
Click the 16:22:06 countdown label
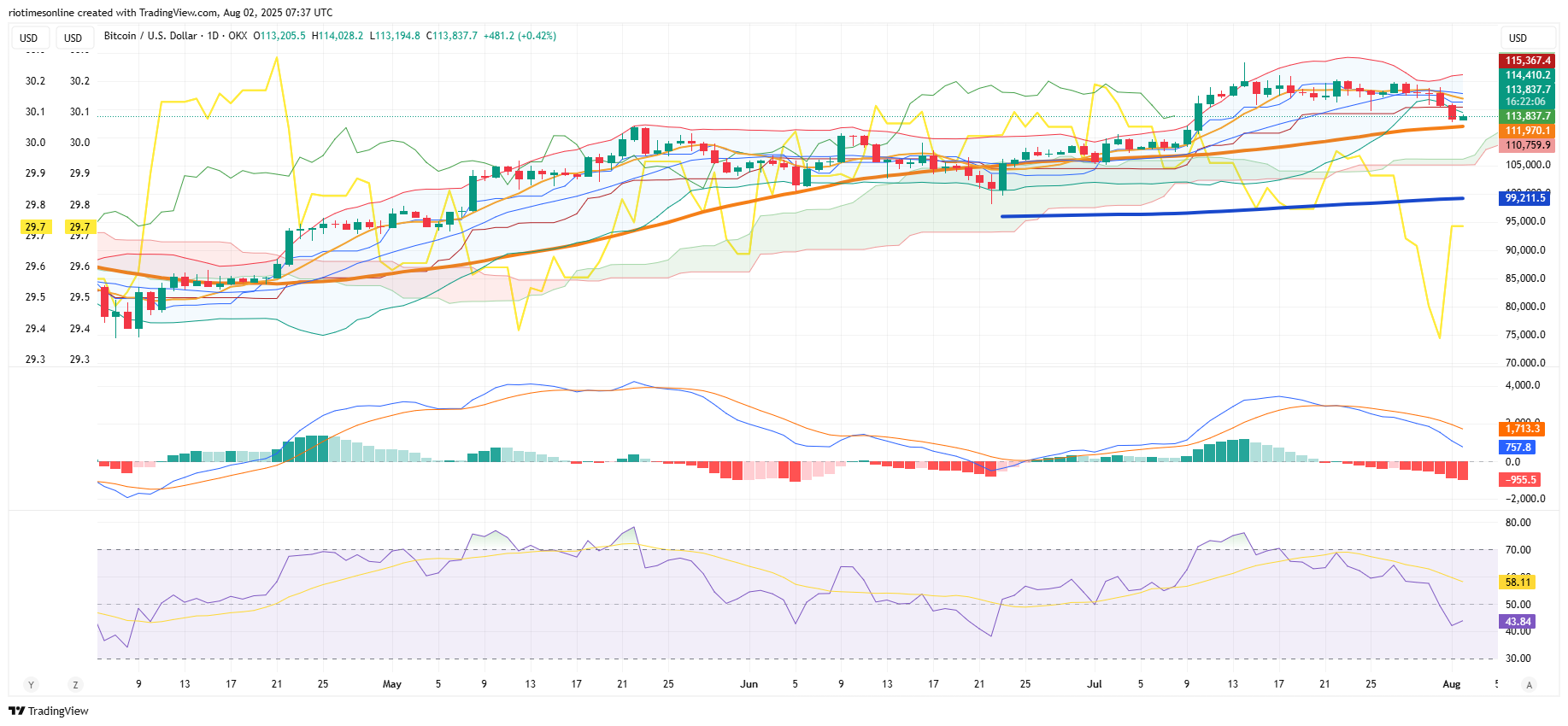[x=1527, y=102]
